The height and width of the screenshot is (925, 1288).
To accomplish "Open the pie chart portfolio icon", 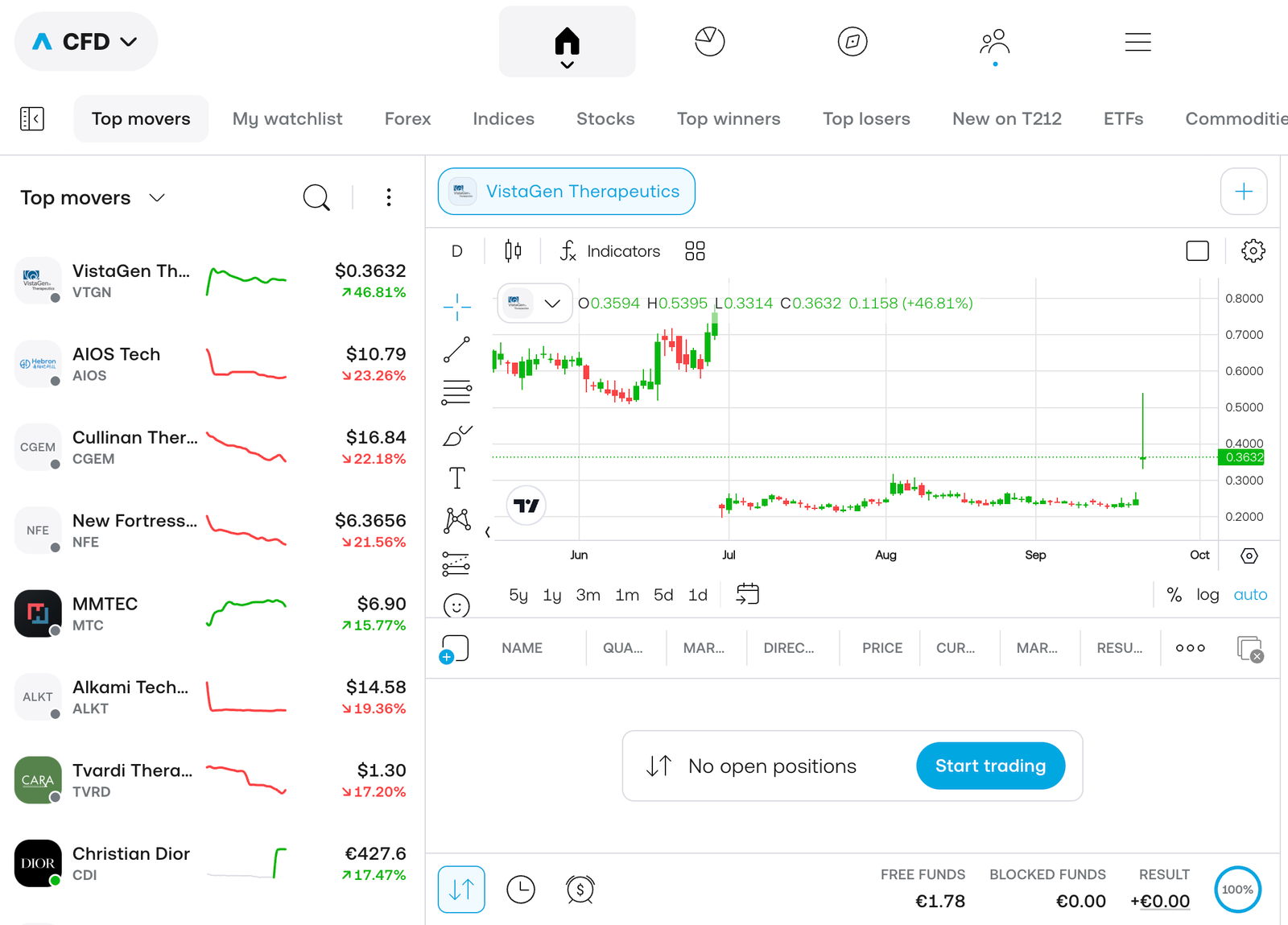I will [709, 41].
